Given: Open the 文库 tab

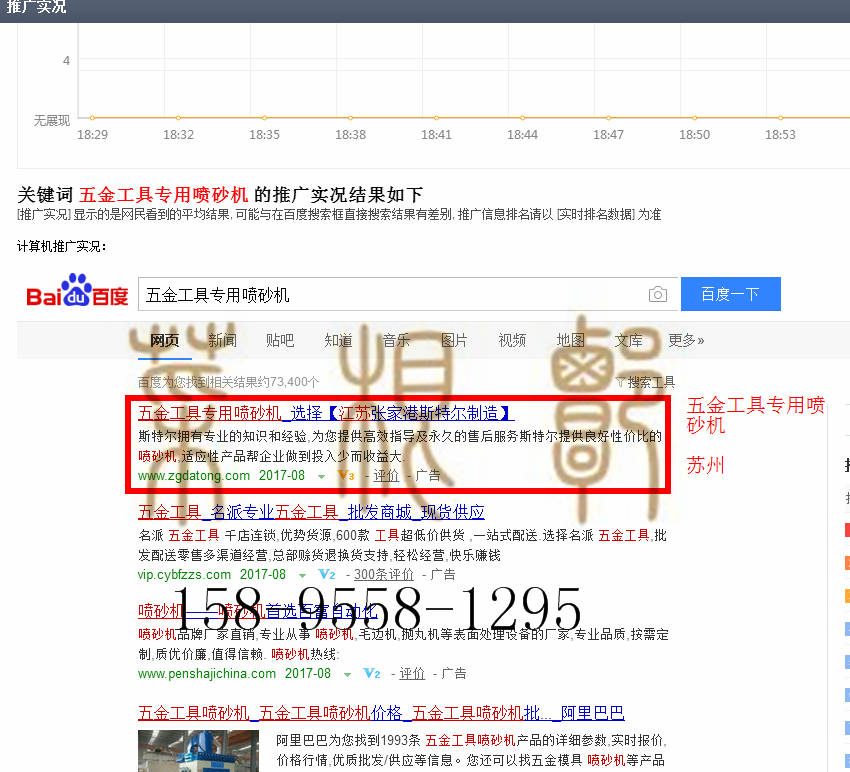Looking at the screenshot, I should pyautogui.click(x=629, y=340).
